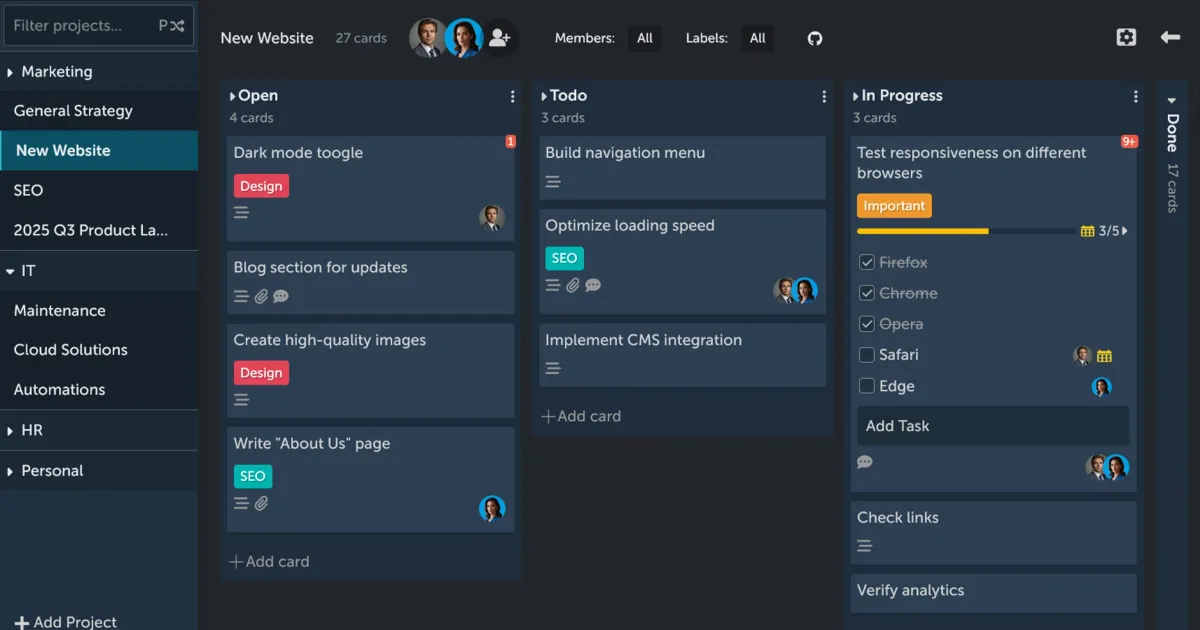Expand the Marketing project group

tap(11, 72)
